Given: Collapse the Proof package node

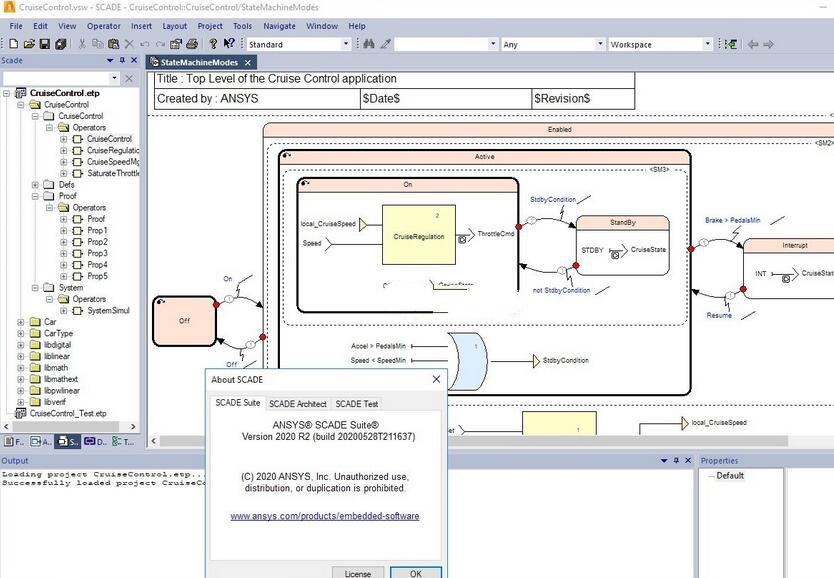Looking at the screenshot, I should coord(35,196).
